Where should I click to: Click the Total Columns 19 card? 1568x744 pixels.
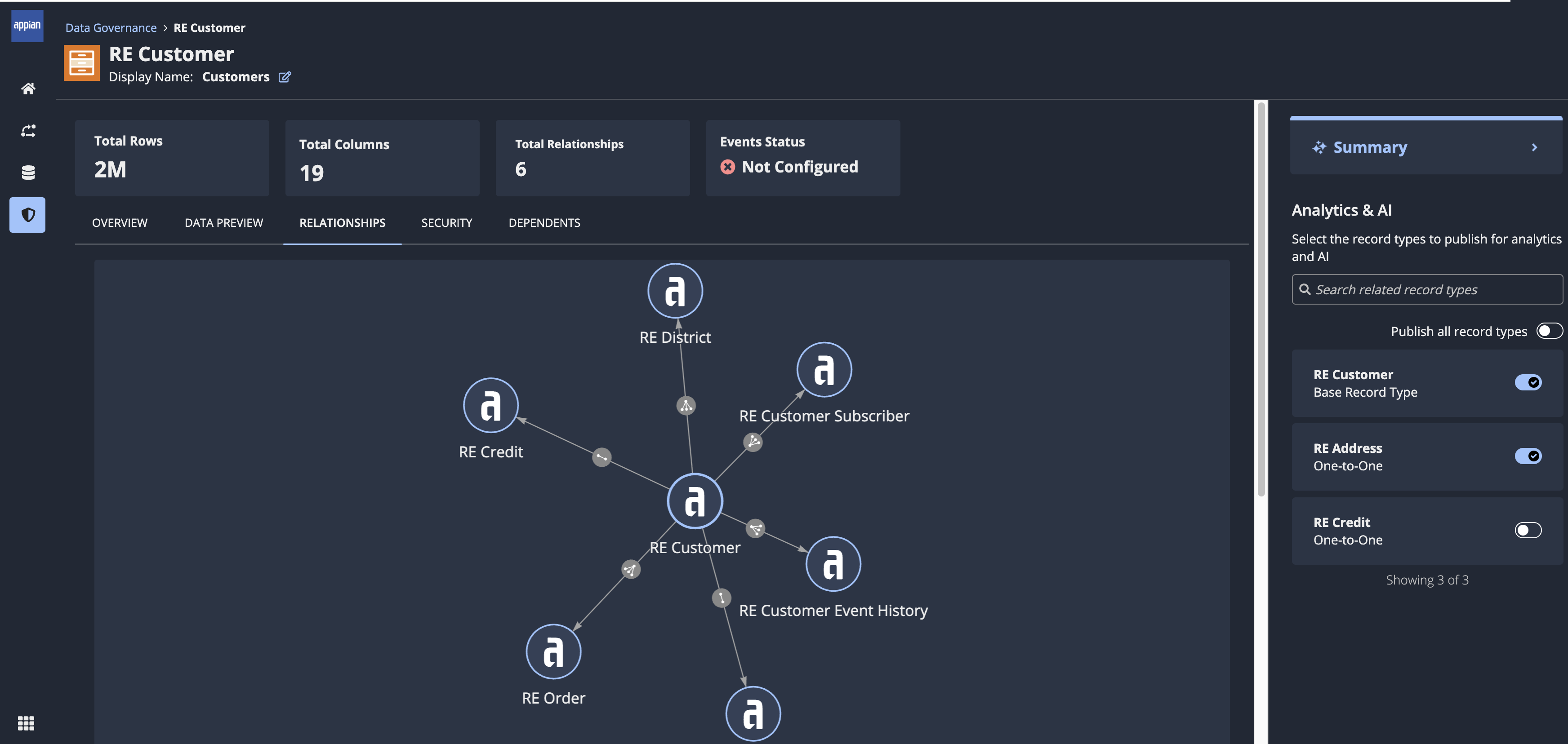click(382, 158)
